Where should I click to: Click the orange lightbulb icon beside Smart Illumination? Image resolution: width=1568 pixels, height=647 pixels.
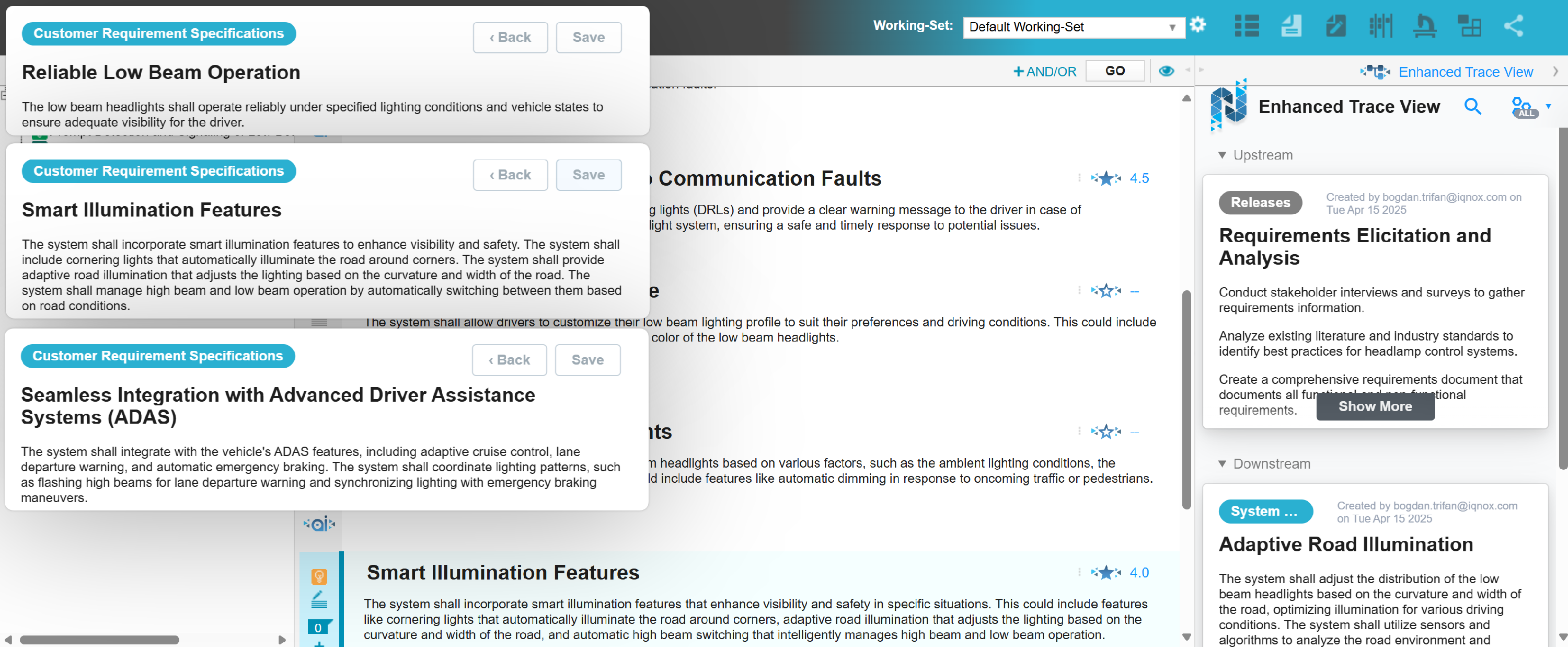pyautogui.click(x=319, y=576)
